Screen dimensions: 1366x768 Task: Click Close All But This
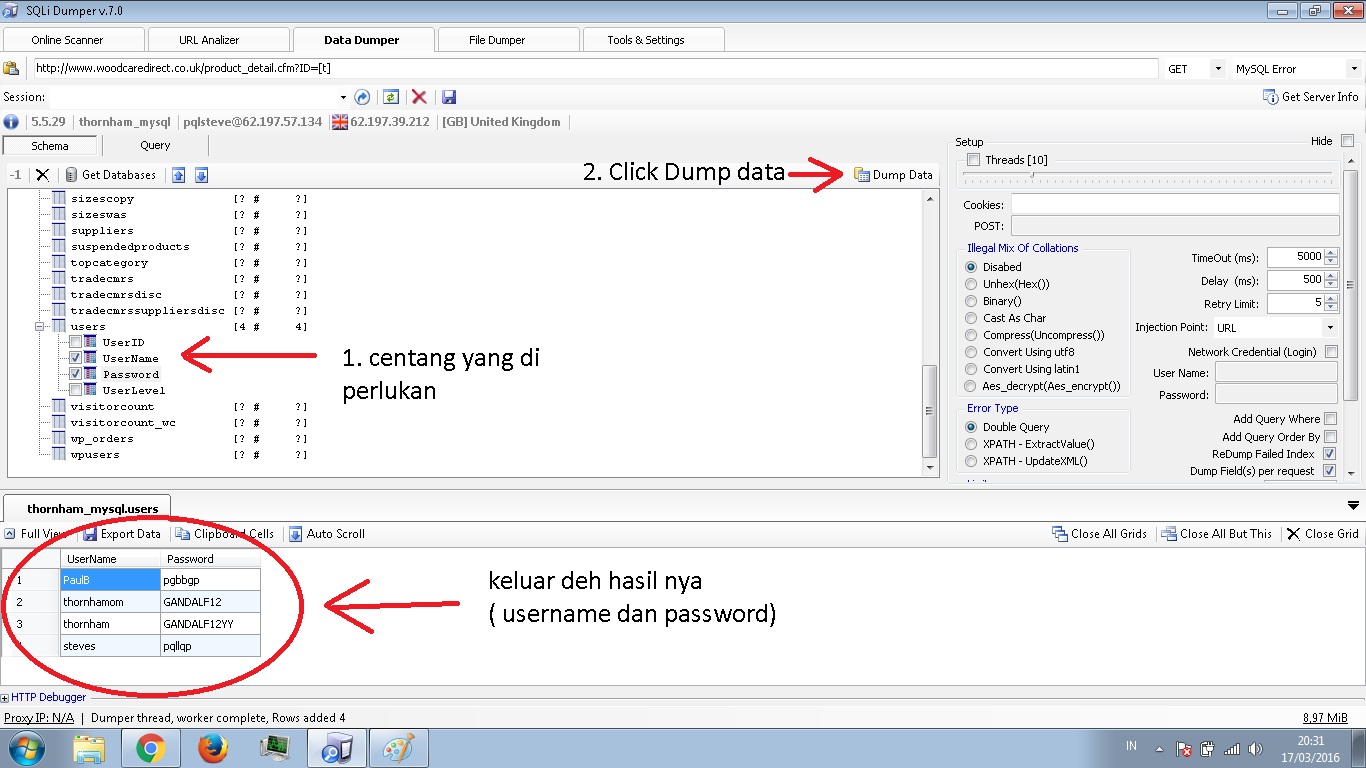(1217, 534)
